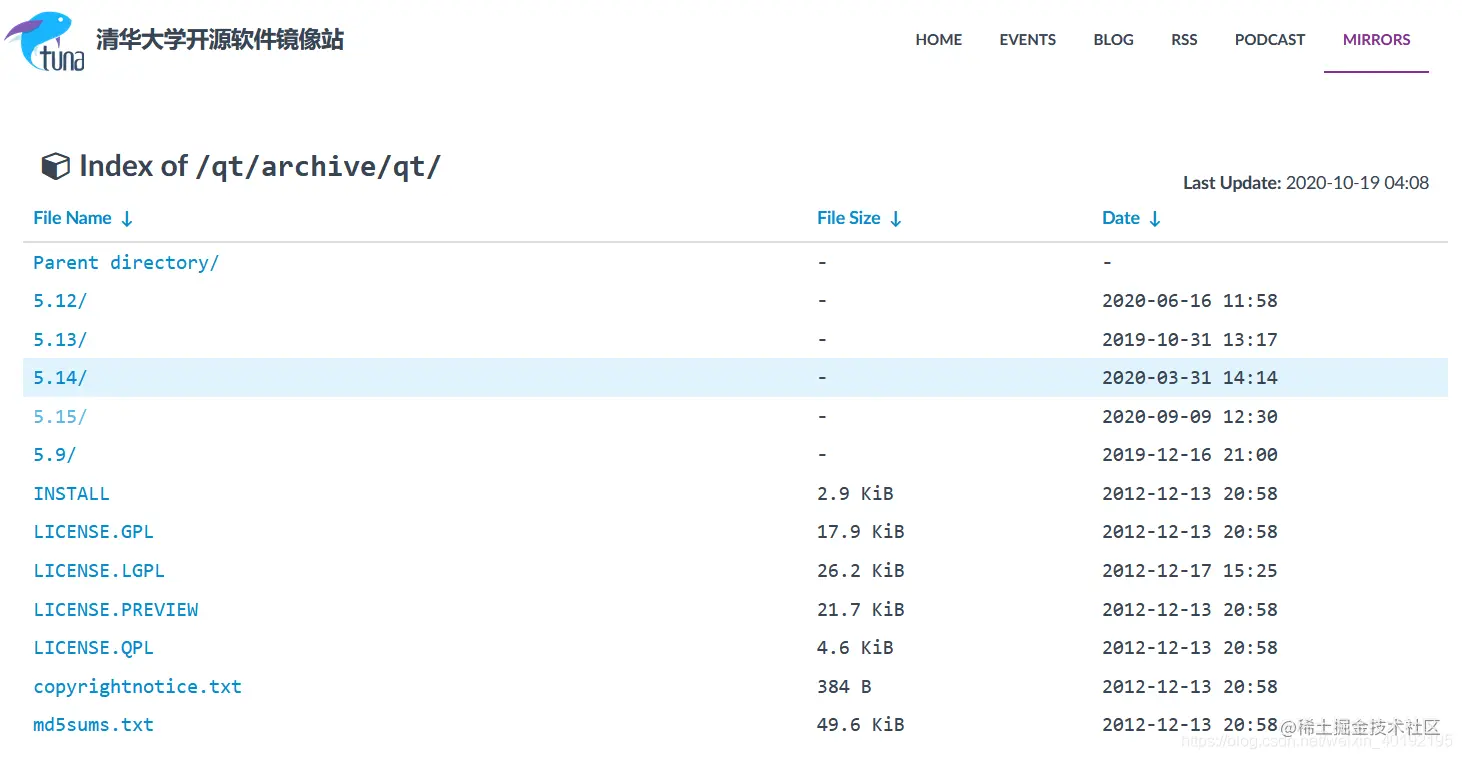Viewport: 1462px width, 759px height.
Task: Open LICENSE.GPL file link
Action: point(93,532)
